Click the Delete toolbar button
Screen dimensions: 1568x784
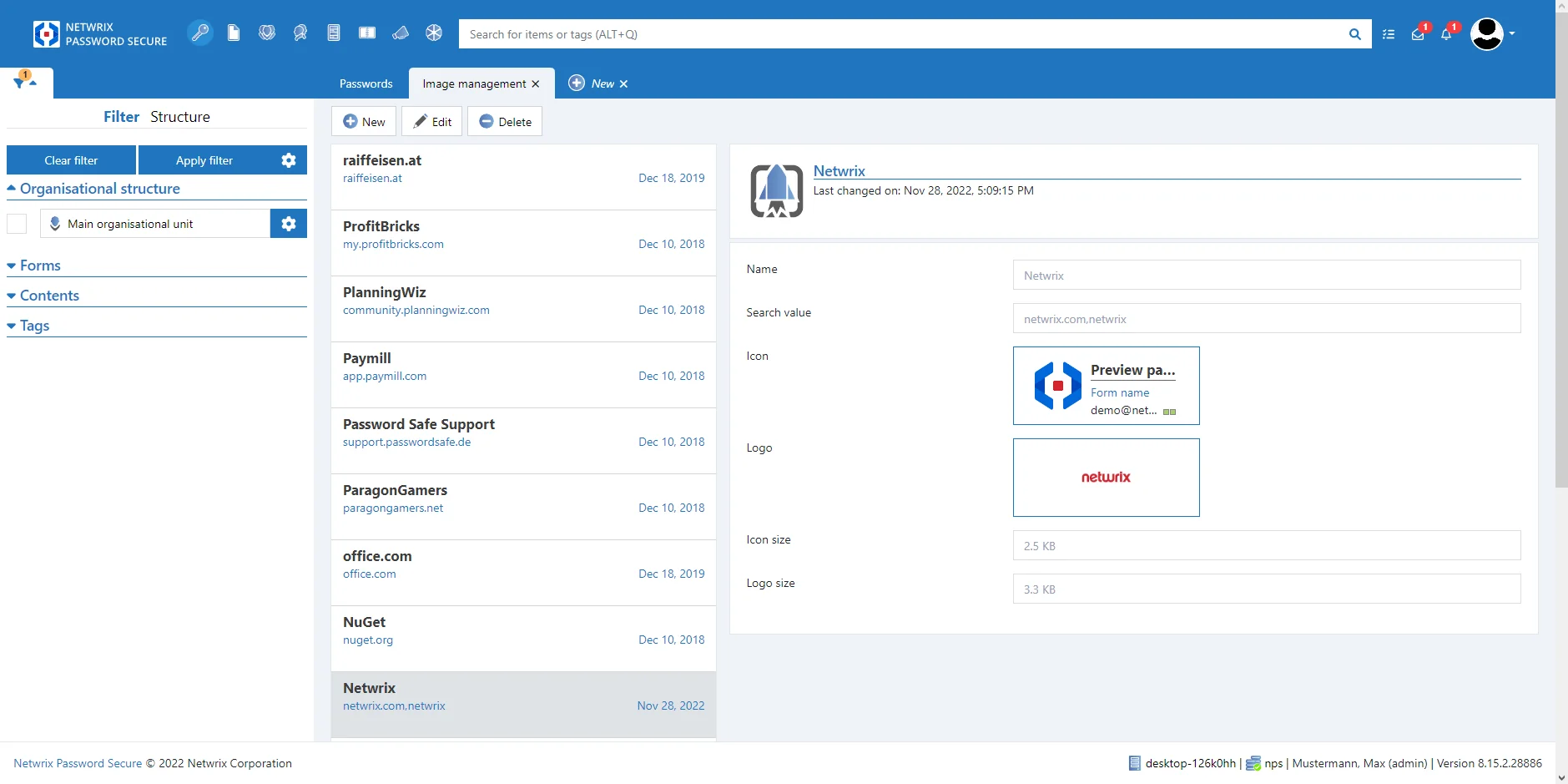pos(505,121)
